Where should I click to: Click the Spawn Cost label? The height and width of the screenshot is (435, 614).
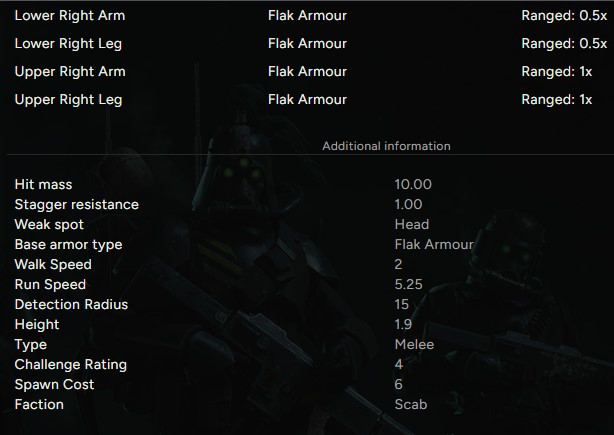pyautogui.click(x=55, y=385)
